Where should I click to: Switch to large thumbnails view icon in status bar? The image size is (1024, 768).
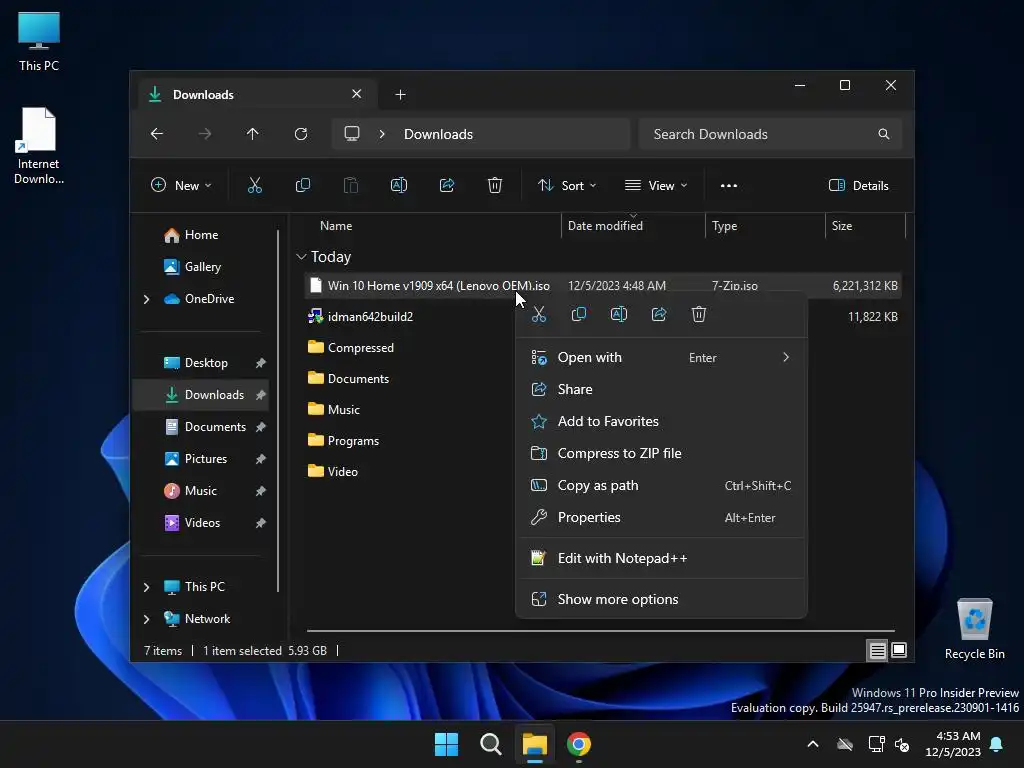tap(899, 650)
